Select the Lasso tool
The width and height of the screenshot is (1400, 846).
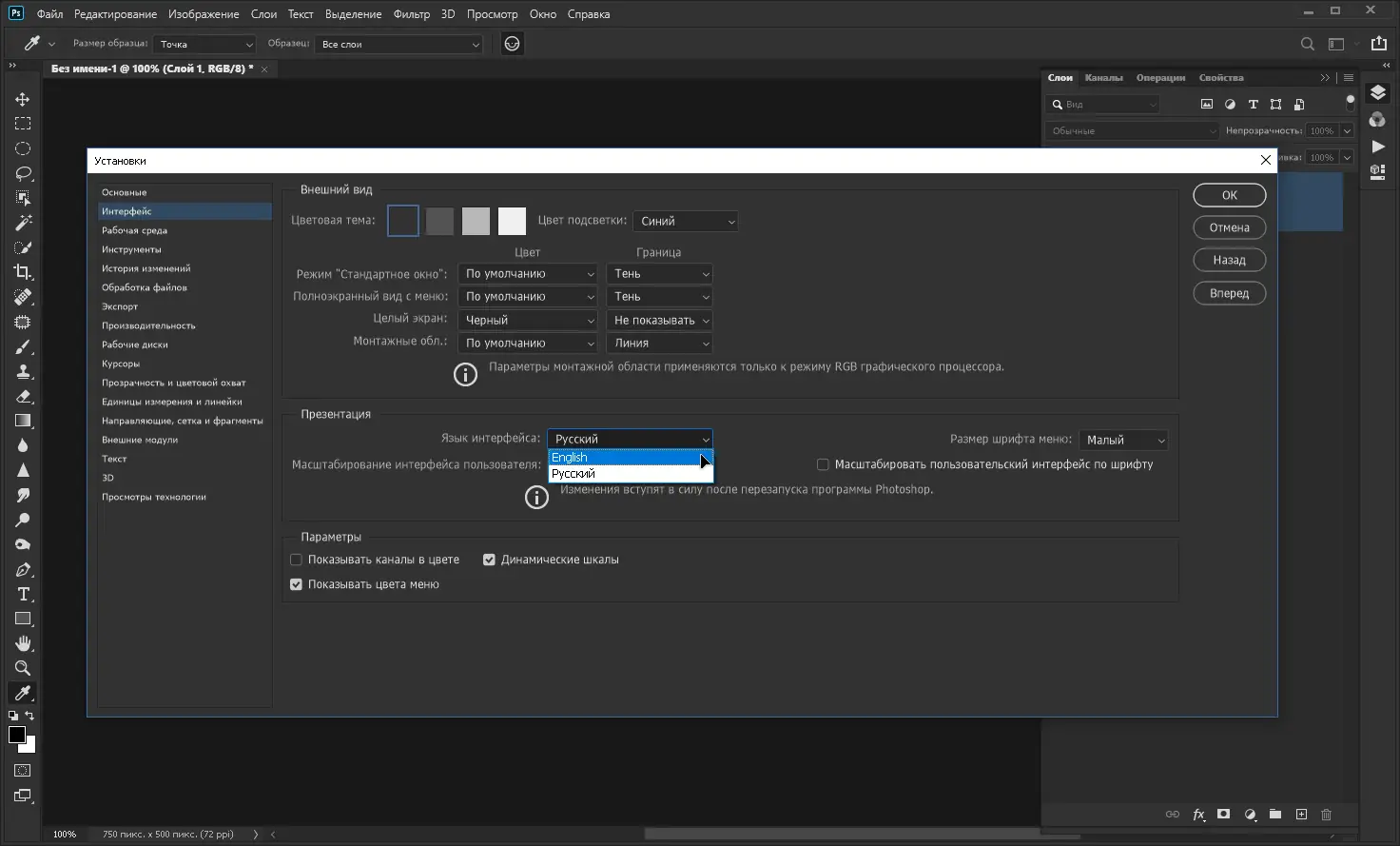point(22,173)
